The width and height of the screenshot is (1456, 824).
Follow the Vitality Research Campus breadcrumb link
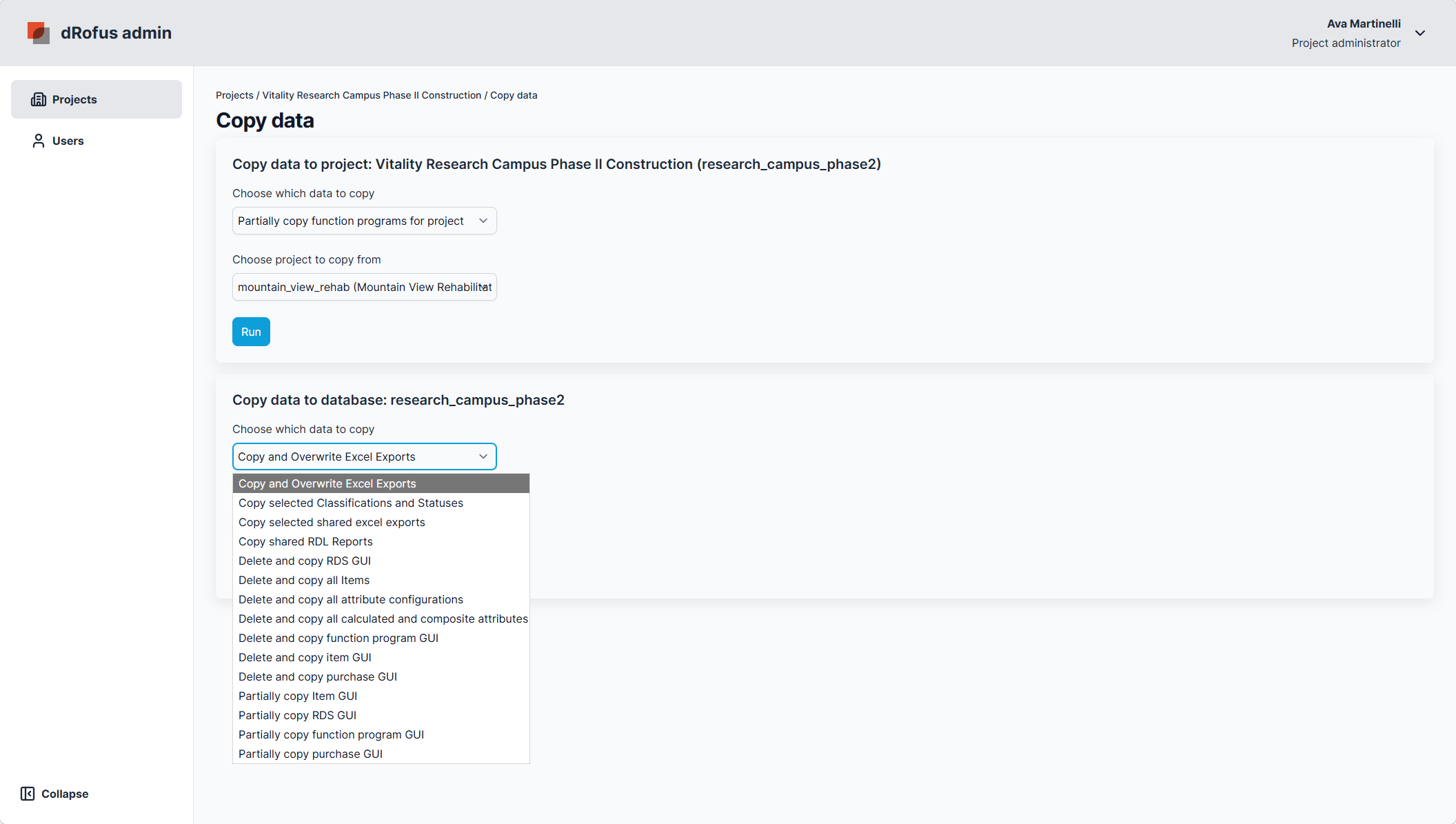[x=372, y=95]
